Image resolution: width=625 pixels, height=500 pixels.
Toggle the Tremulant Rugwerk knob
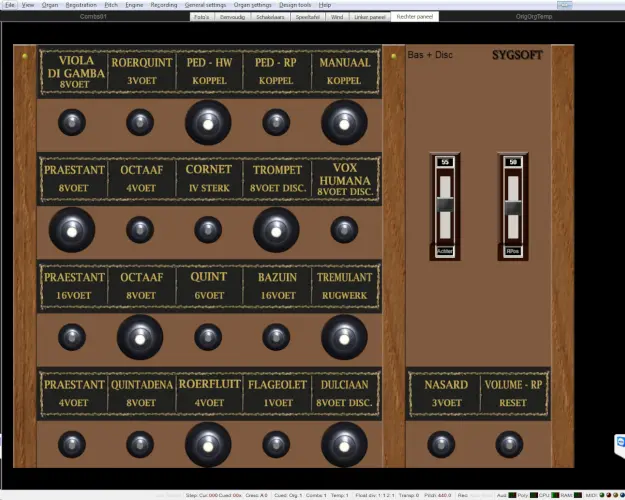tap(344, 337)
